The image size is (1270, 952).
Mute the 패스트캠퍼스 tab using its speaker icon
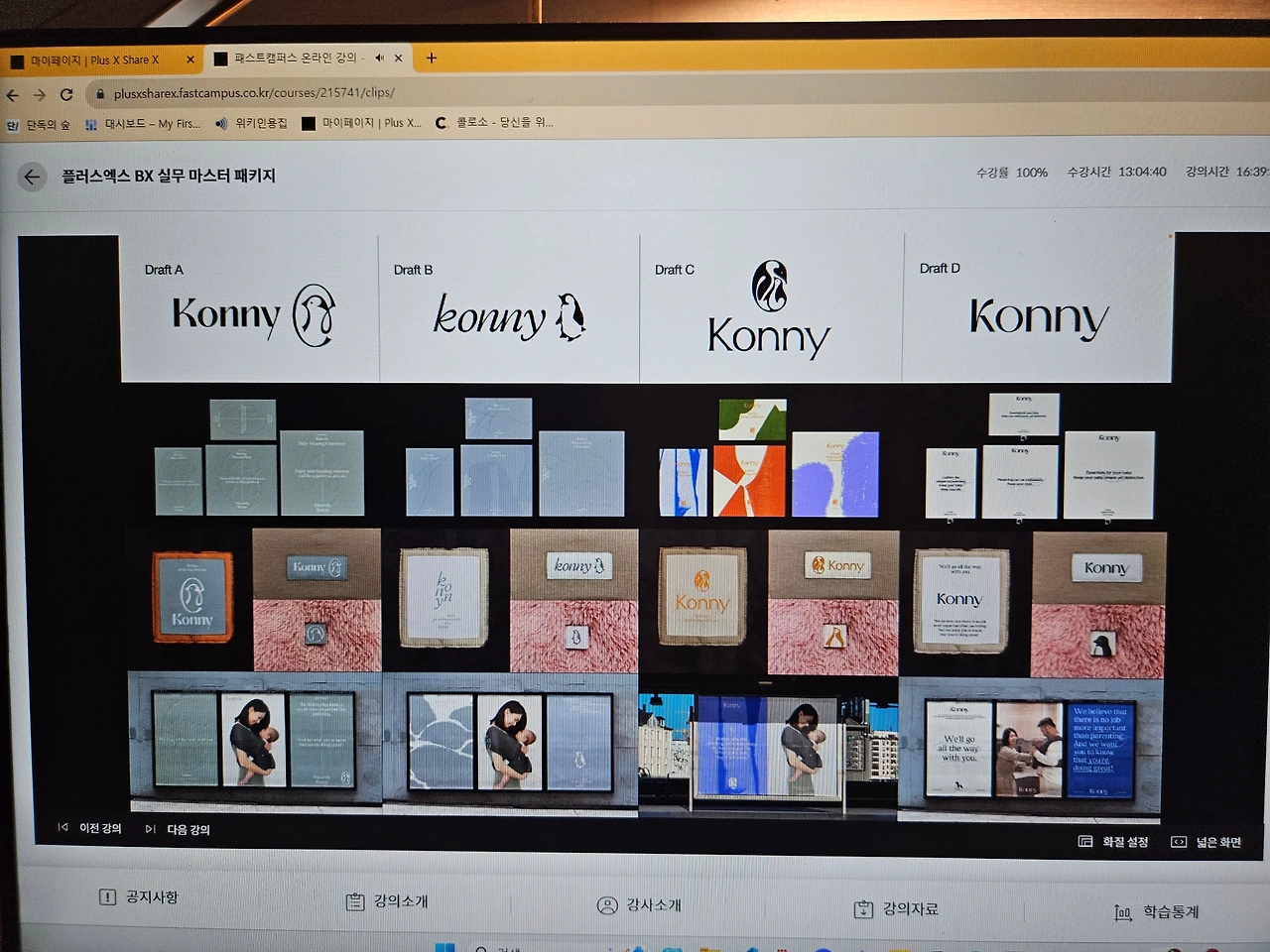tap(379, 59)
